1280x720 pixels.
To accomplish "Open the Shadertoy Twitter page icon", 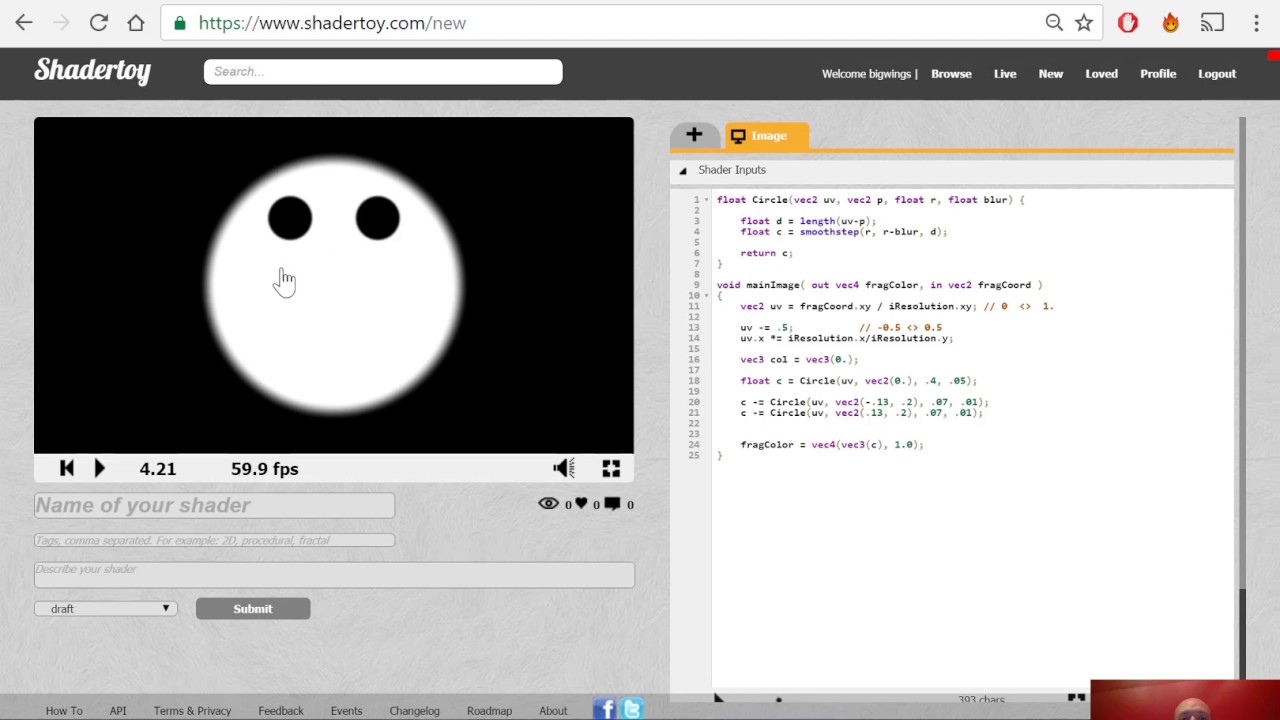I will [x=632, y=709].
